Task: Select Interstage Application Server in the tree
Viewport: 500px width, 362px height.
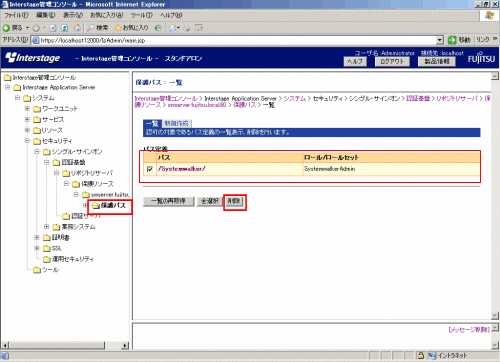Action: pyautogui.click(x=59, y=87)
